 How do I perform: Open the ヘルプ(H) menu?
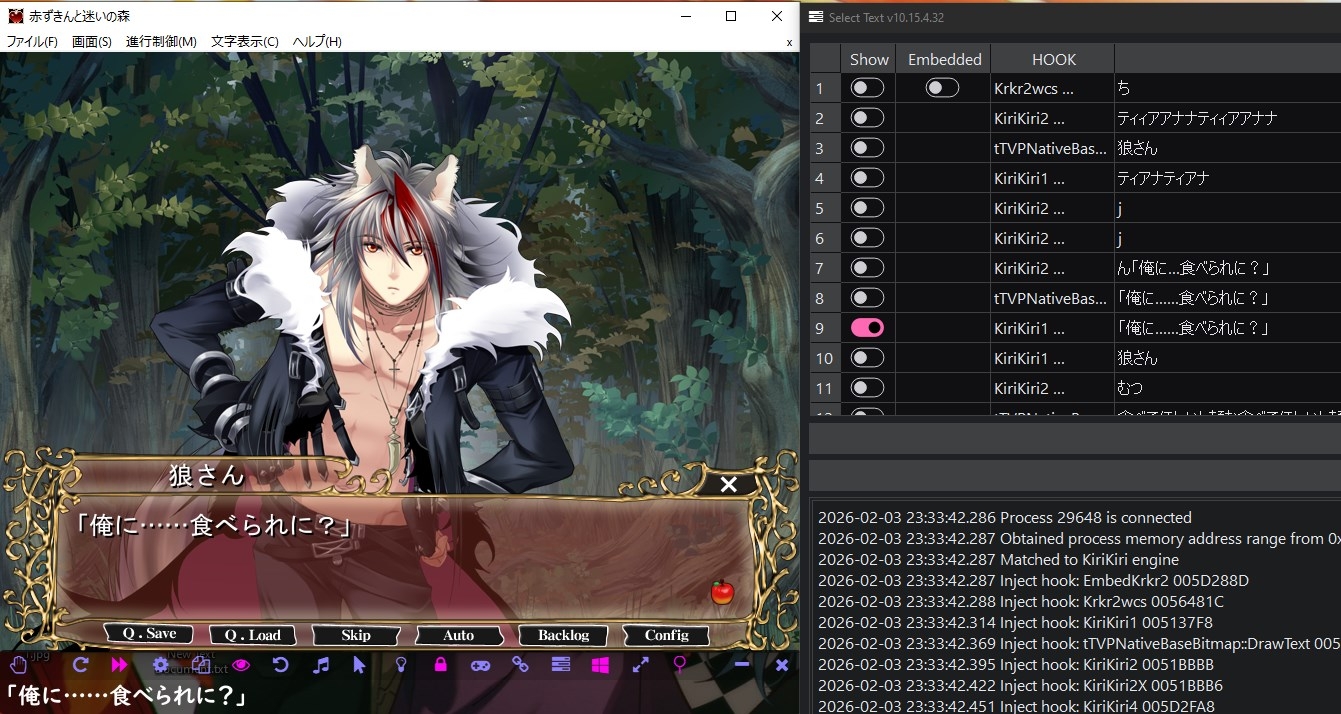[317, 42]
